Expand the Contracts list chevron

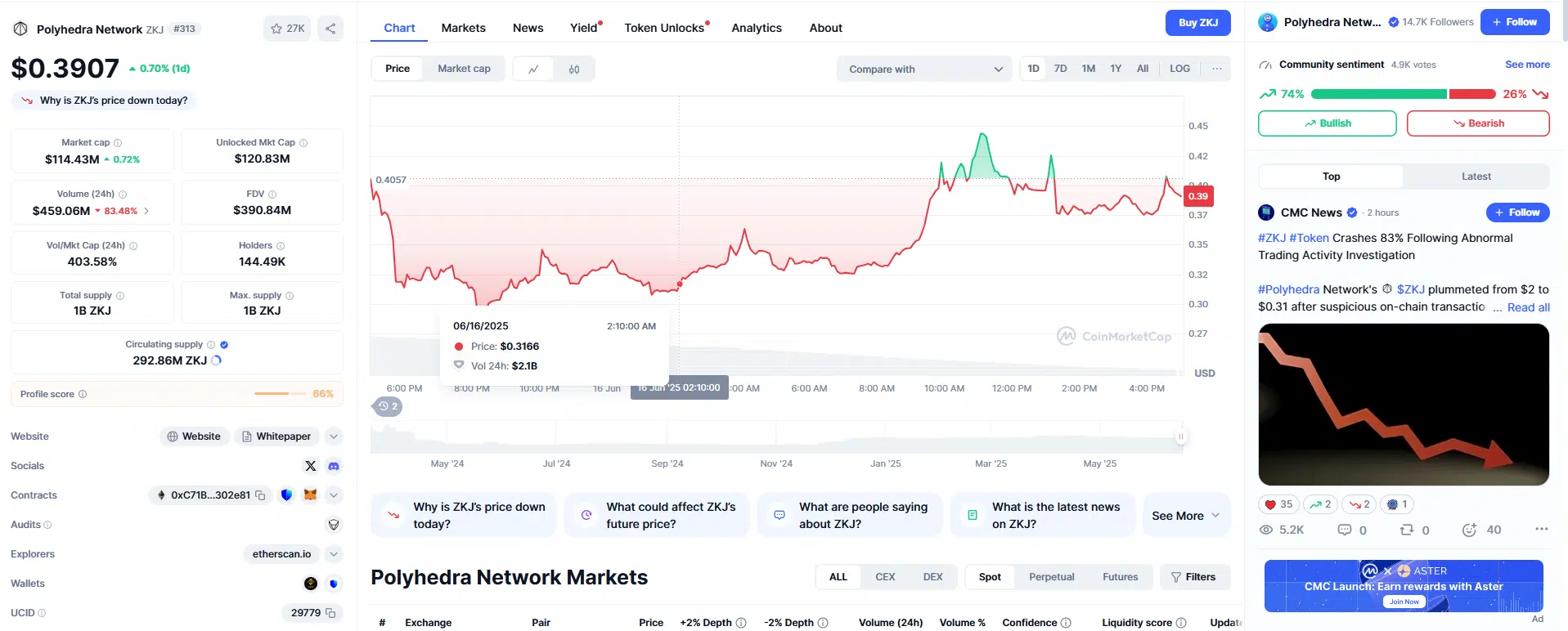[334, 495]
